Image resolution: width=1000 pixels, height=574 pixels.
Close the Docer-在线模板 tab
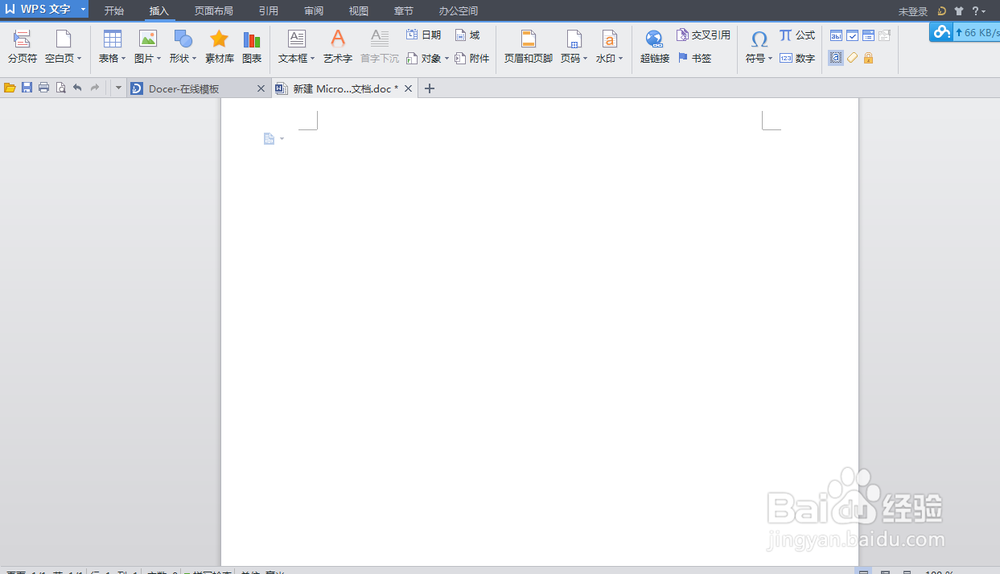click(261, 89)
